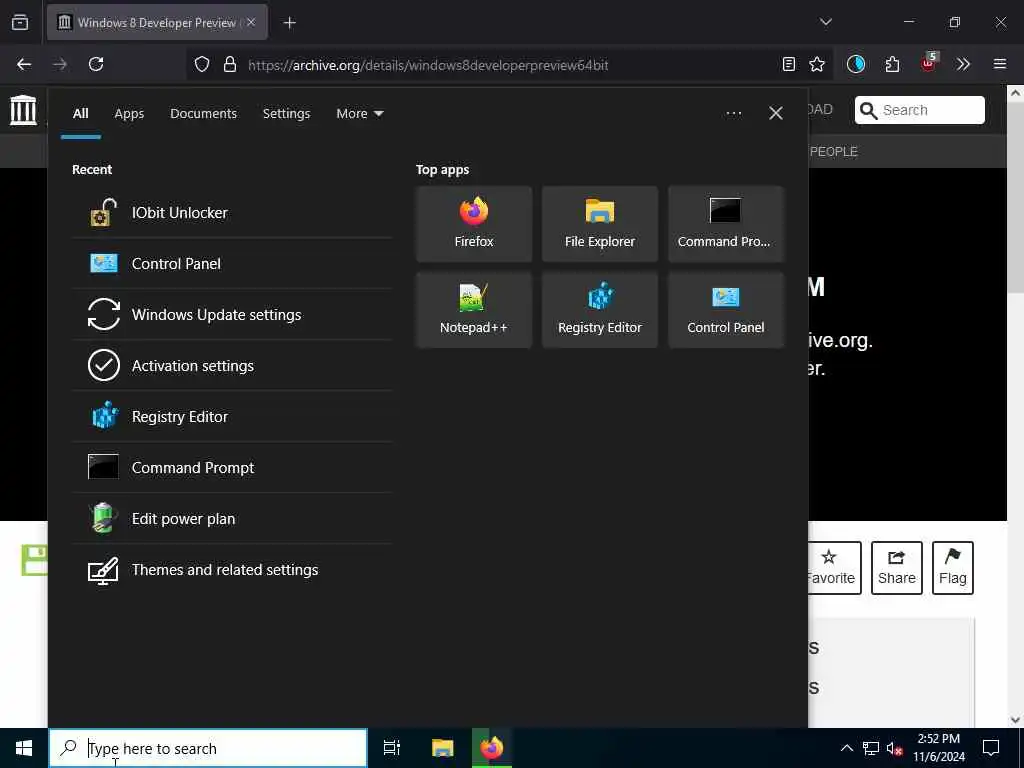The image size is (1024, 768).
Task: Open the Firefox extensions puzzle icon
Action: [x=892, y=64]
